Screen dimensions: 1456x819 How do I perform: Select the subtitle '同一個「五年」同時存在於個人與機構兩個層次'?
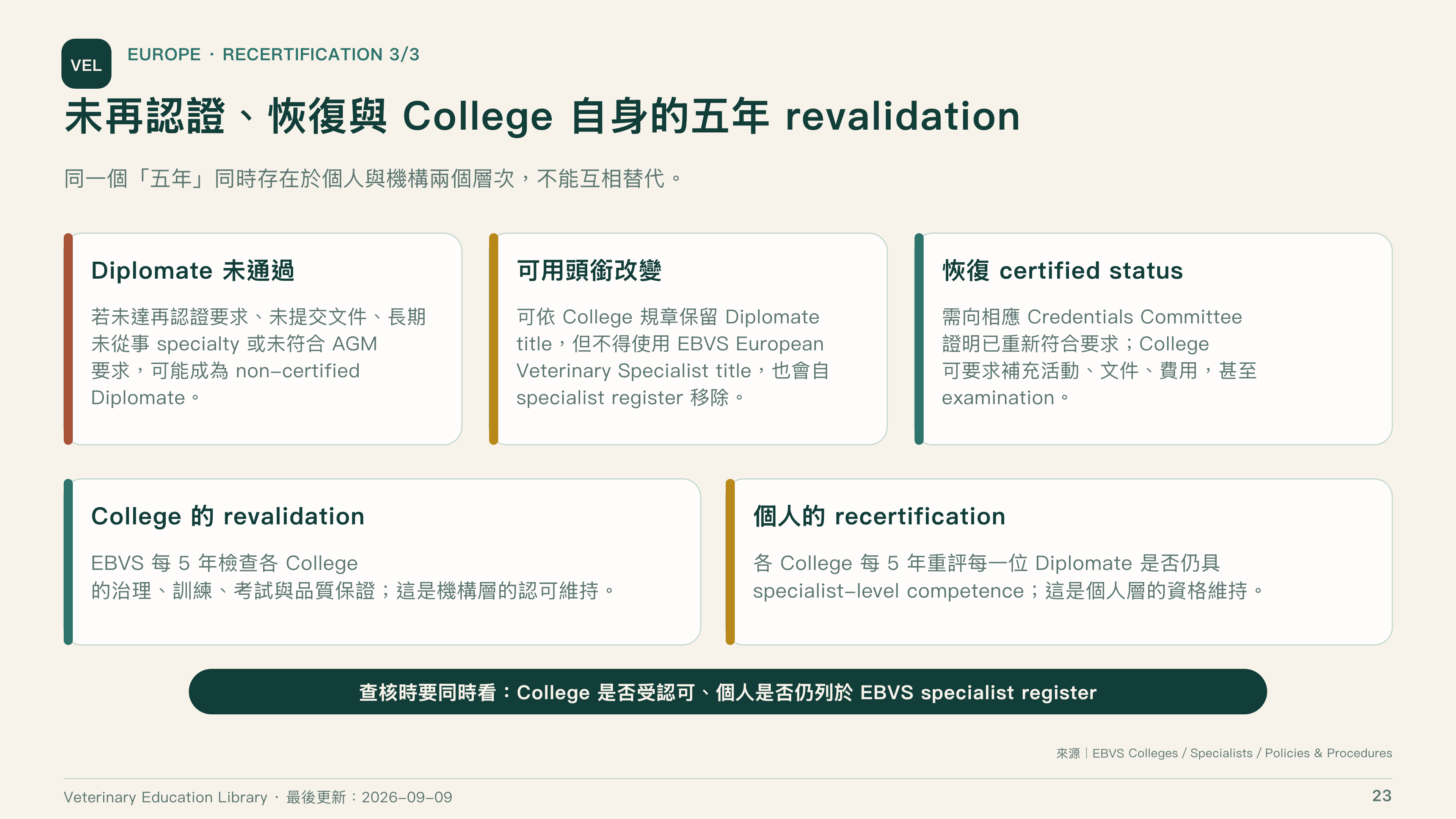pyautogui.click(x=373, y=179)
